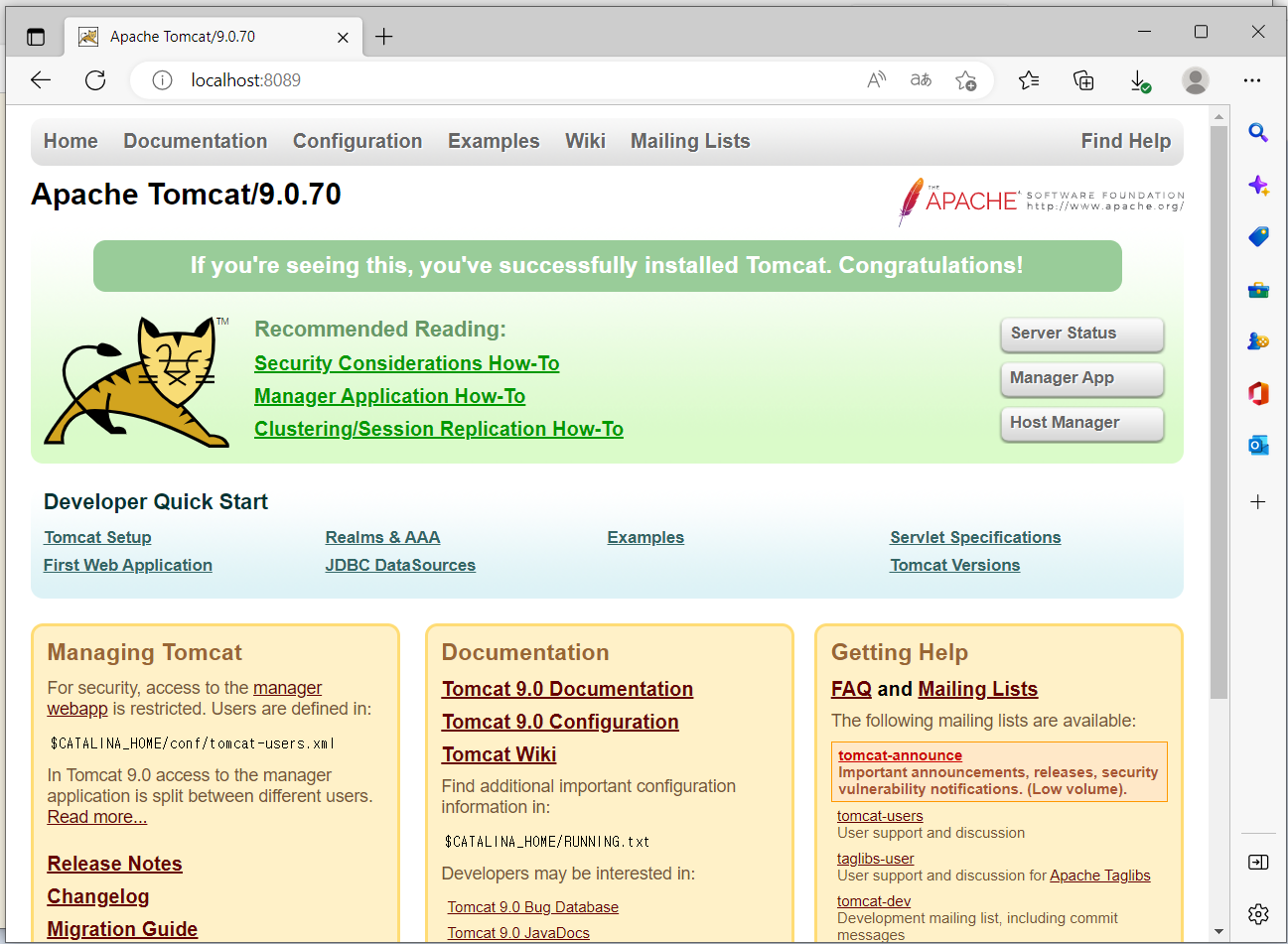Open the tomcat-users mailing list link
This screenshot has width=1288, height=944.
pyautogui.click(x=880, y=816)
